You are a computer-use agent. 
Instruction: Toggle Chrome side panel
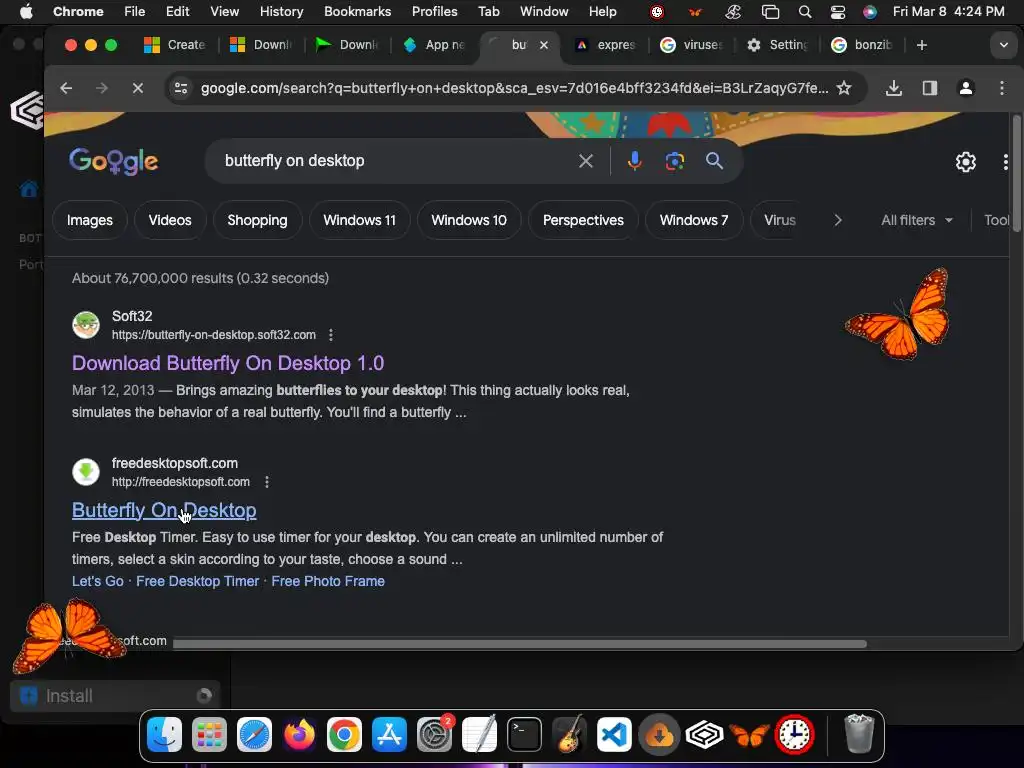930,88
